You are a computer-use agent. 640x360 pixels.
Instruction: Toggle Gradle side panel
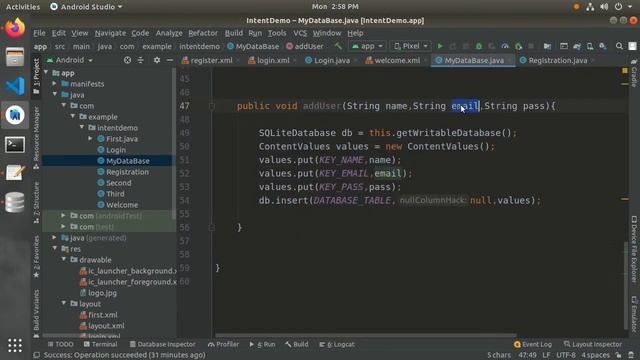(x=634, y=73)
